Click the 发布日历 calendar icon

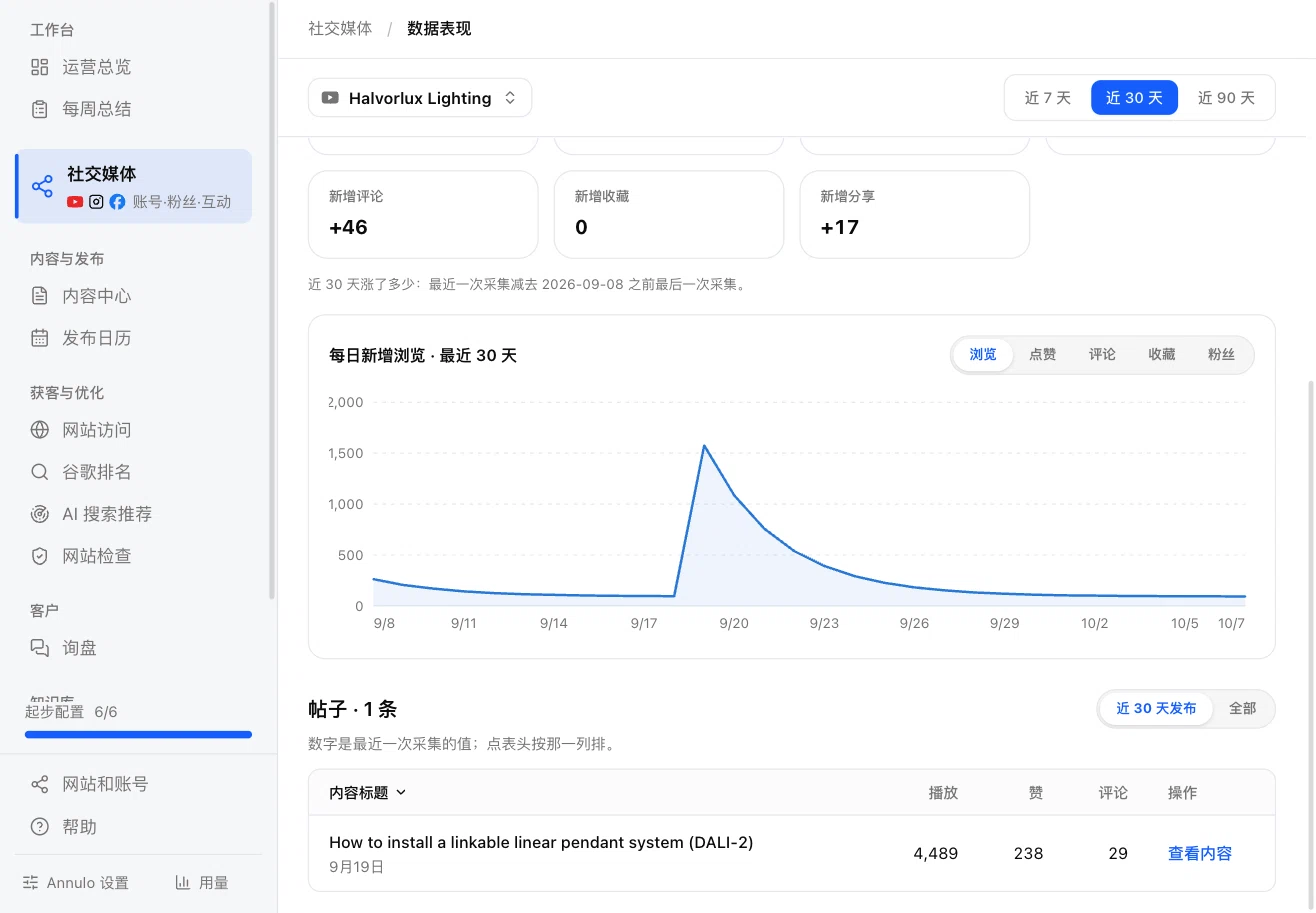click(40, 338)
